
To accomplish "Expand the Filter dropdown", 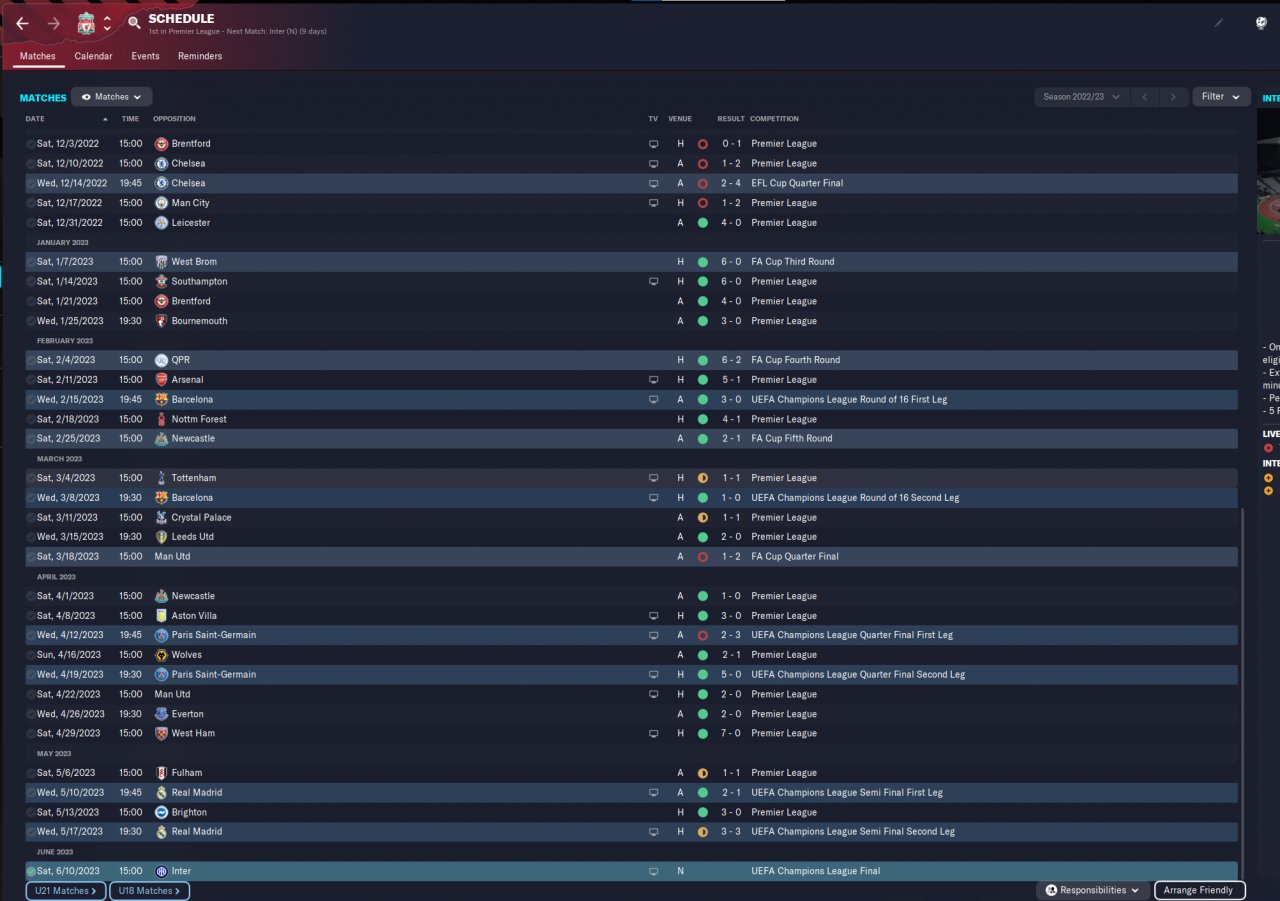I will [1221, 97].
